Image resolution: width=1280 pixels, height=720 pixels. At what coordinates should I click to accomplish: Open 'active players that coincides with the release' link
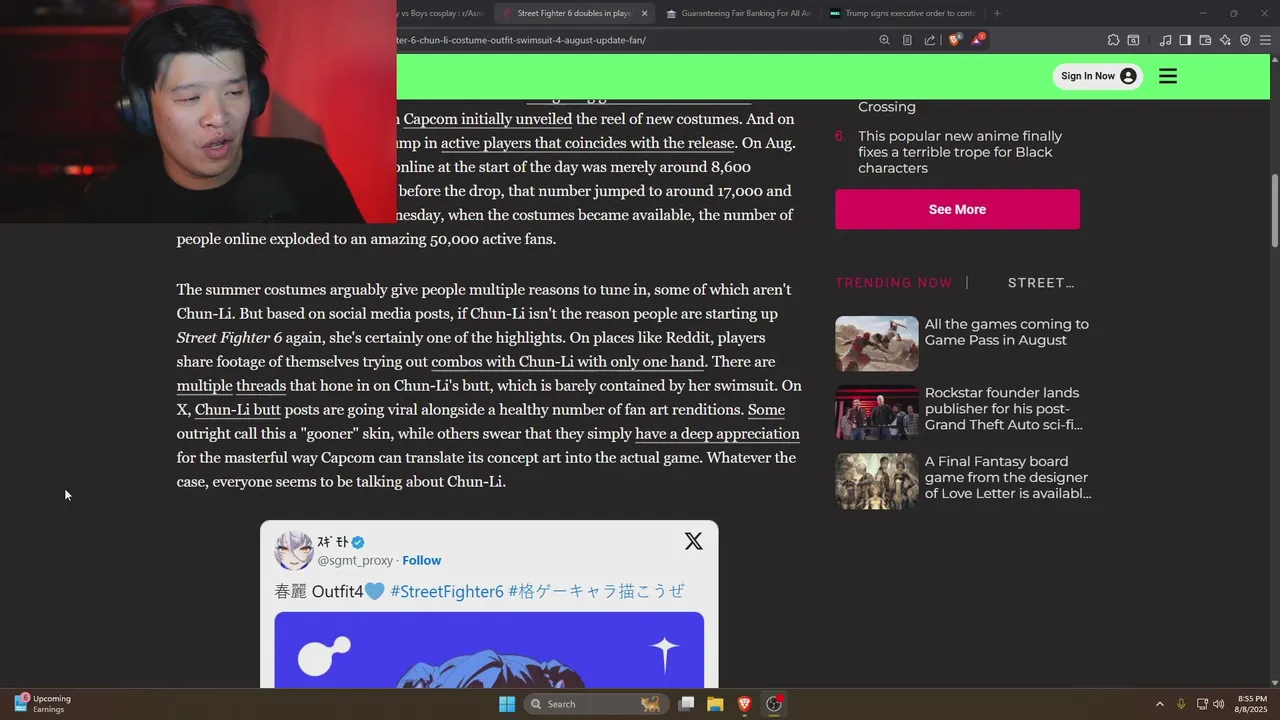[x=588, y=143]
